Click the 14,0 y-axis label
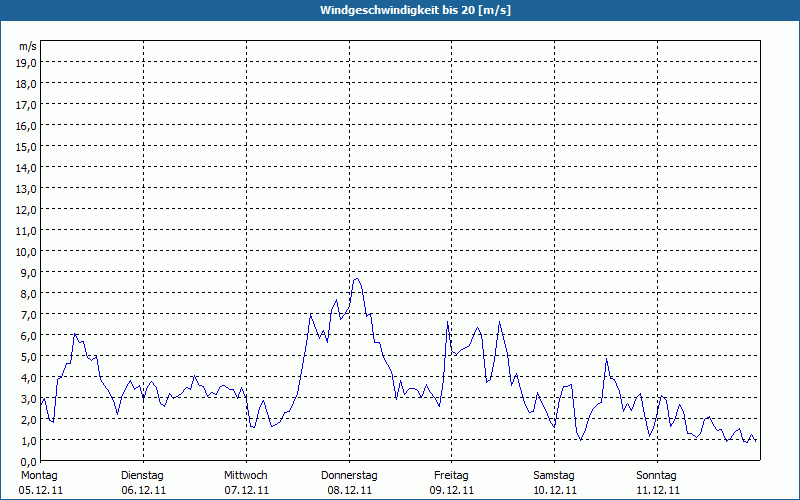The width and height of the screenshot is (800, 500). click(26, 168)
